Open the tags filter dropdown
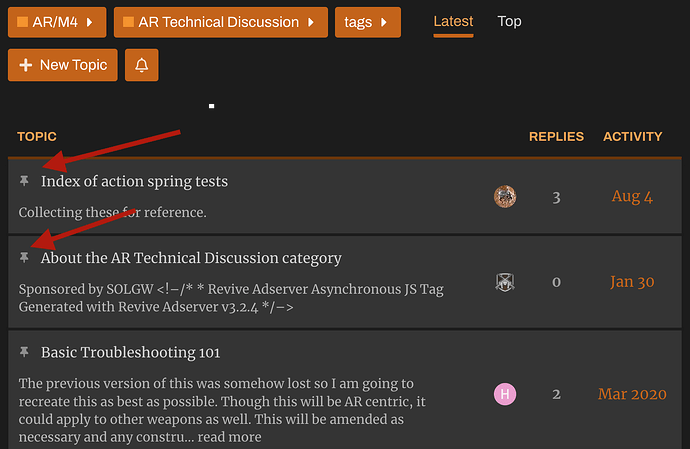 point(367,22)
